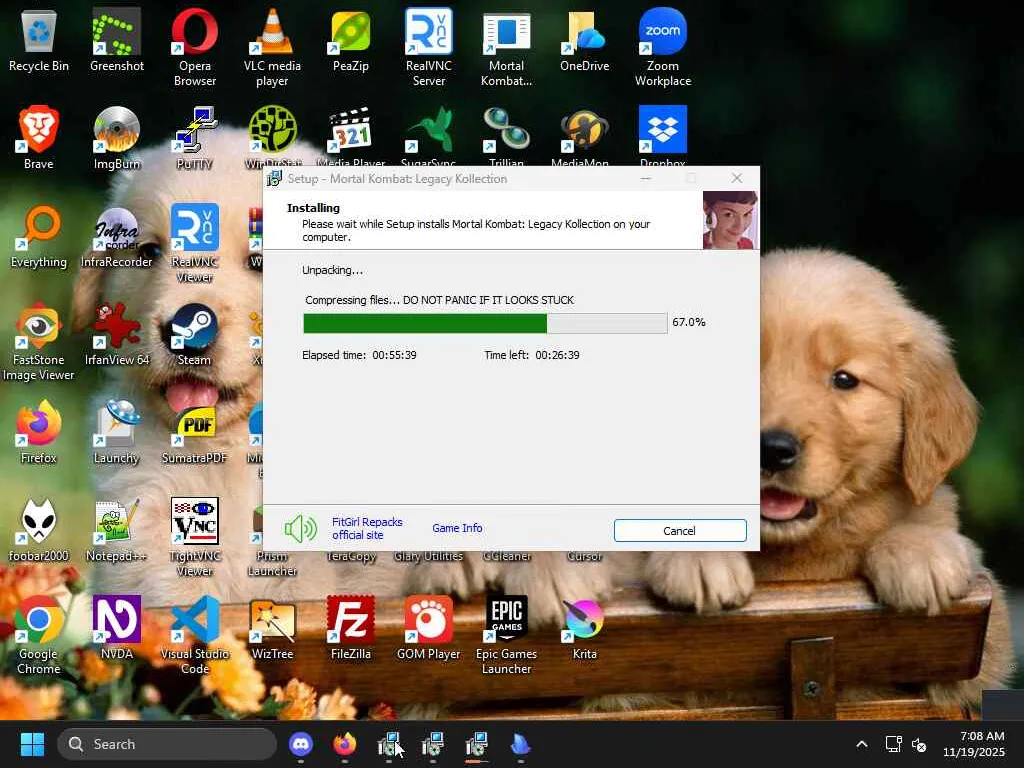The image size is (1024, 768).
Task: Open Setup window system menu icon
Action: point(275,178)
